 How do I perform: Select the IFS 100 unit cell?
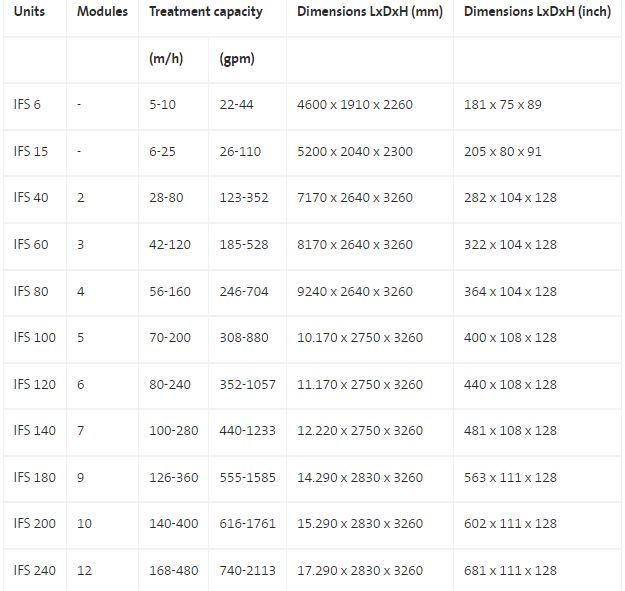34,338
